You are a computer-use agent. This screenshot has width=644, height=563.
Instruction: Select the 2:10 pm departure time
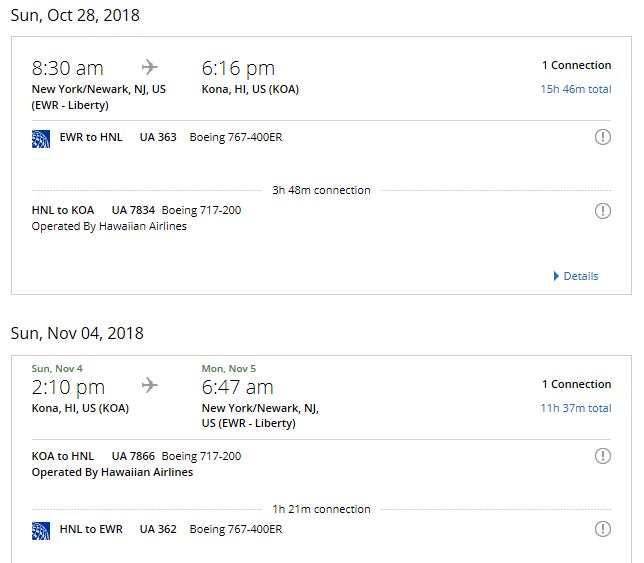click(x=68, y=386)
